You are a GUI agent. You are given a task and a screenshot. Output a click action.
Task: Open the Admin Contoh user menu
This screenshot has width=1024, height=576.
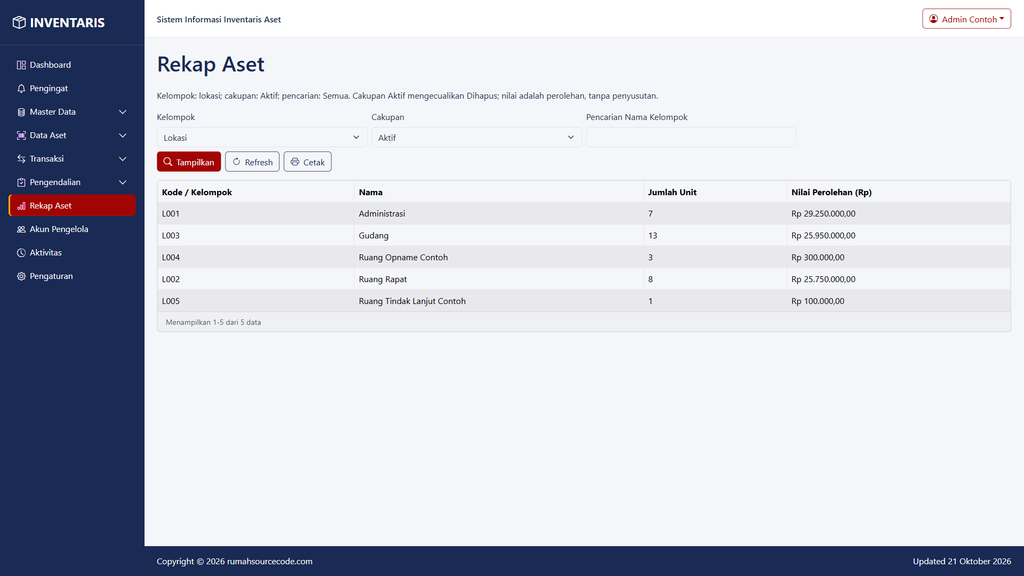[966, 19]
